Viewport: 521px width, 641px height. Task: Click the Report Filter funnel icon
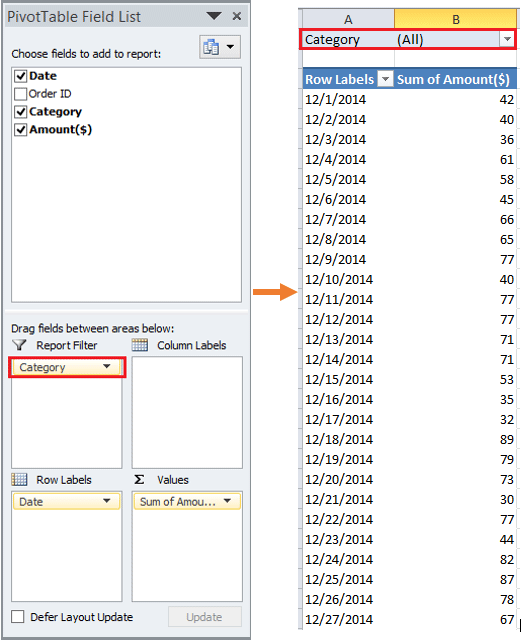tap(19, 345)
